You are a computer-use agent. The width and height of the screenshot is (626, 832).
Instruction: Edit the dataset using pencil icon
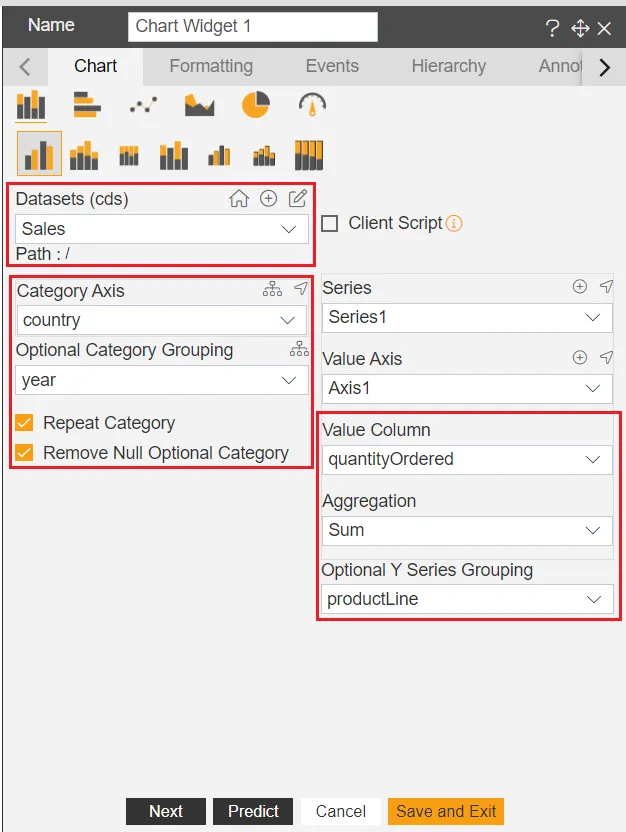[x=298, y=198]
